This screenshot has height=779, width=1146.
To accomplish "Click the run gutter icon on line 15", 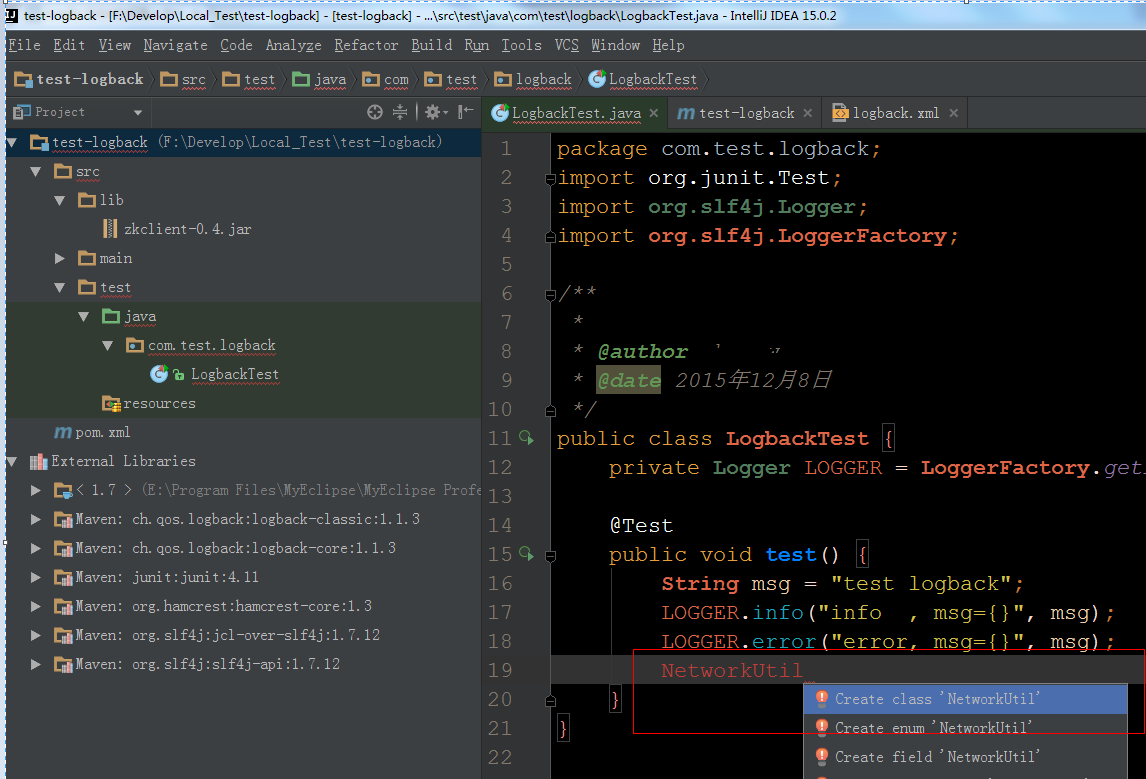I will tap(527, 554).
